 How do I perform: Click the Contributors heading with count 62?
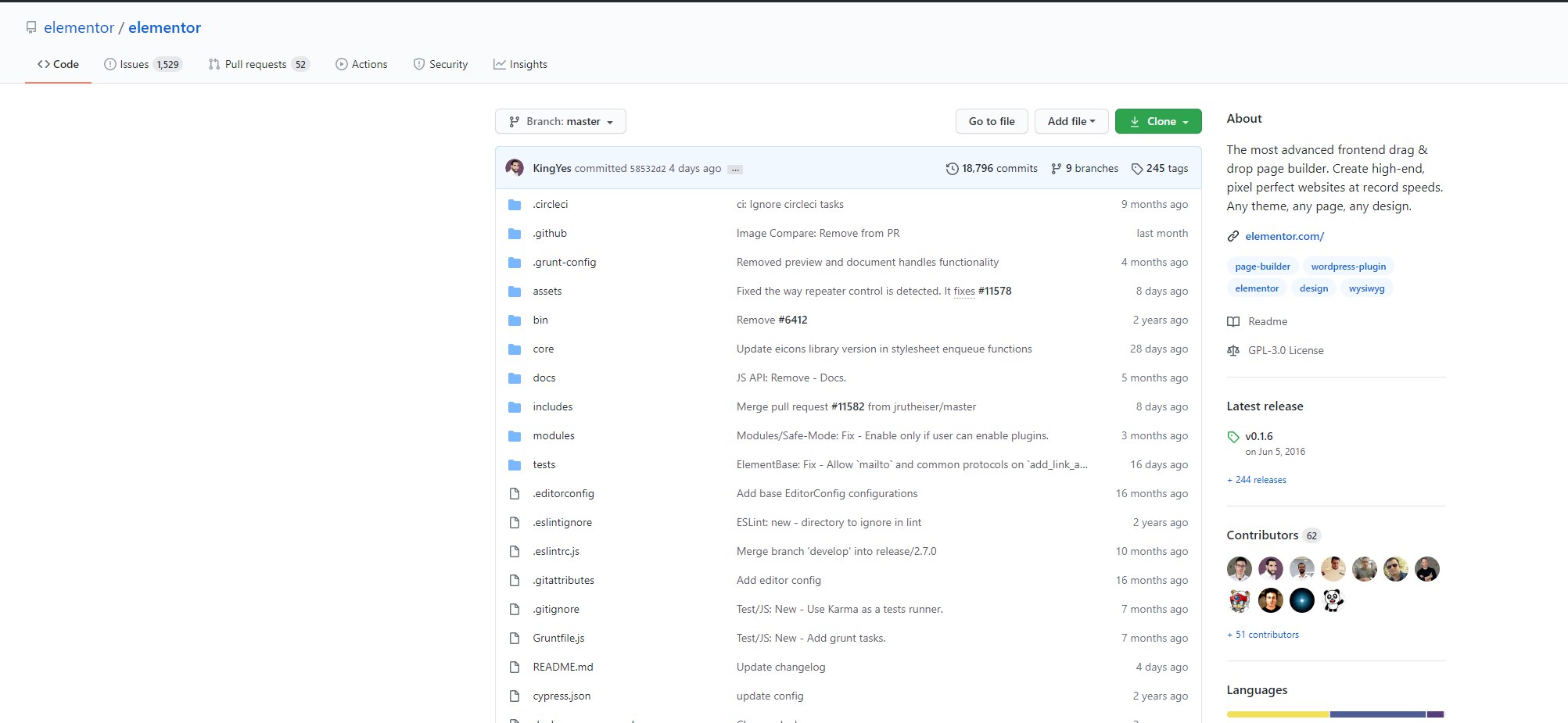point(1273,535)
